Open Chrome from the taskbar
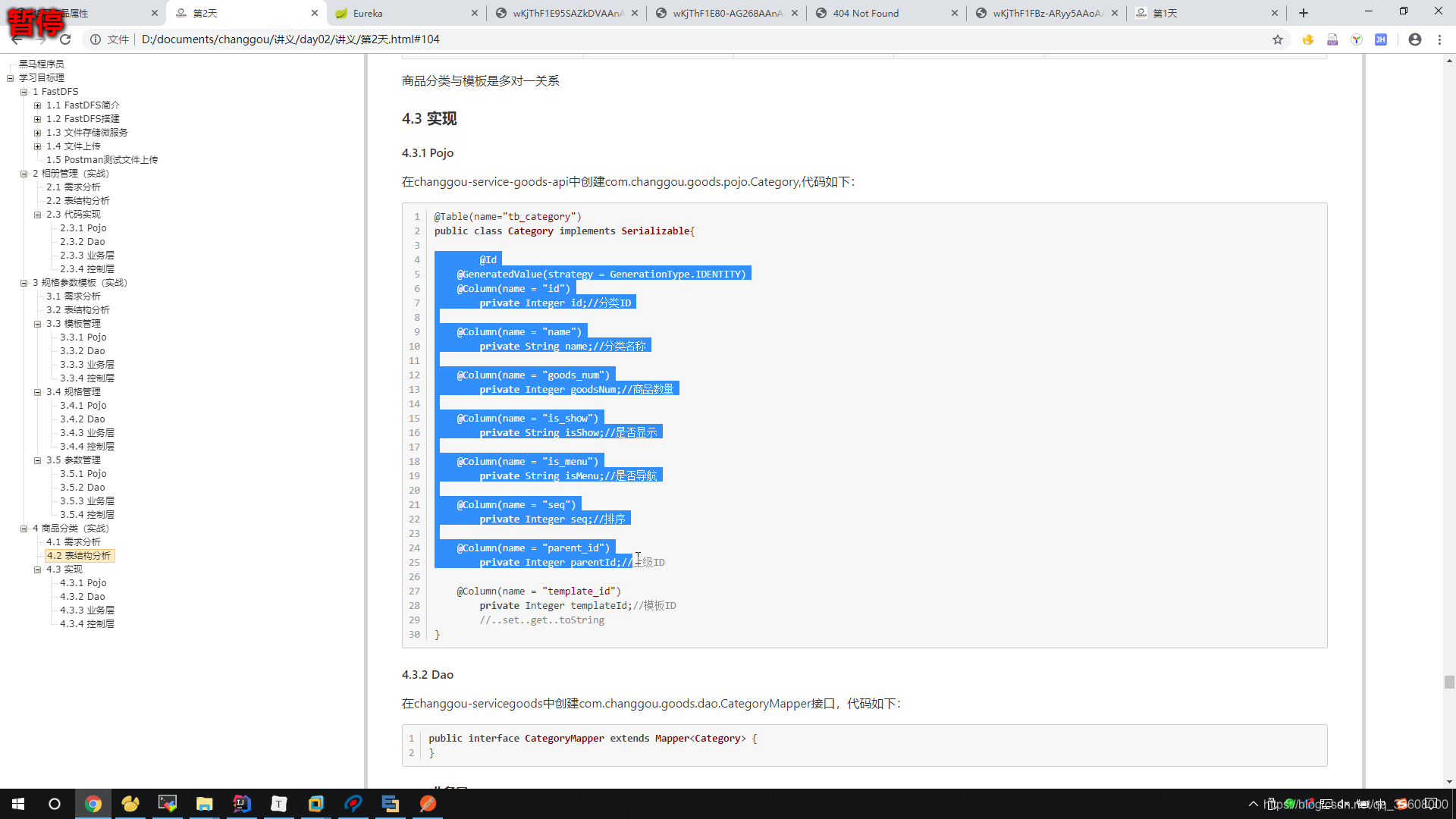 (93, 804)
